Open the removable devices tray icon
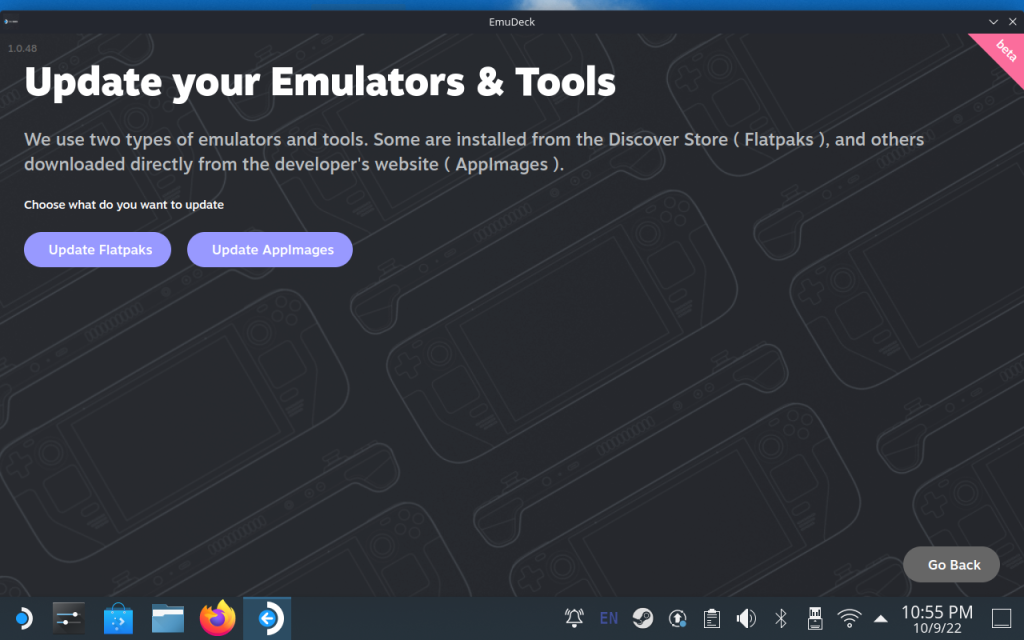The image size is (1024, 640). [x=815, y=618]
